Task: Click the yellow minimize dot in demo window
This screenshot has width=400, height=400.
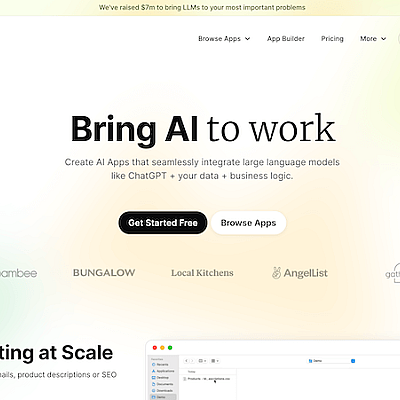Action: point(162,348)
